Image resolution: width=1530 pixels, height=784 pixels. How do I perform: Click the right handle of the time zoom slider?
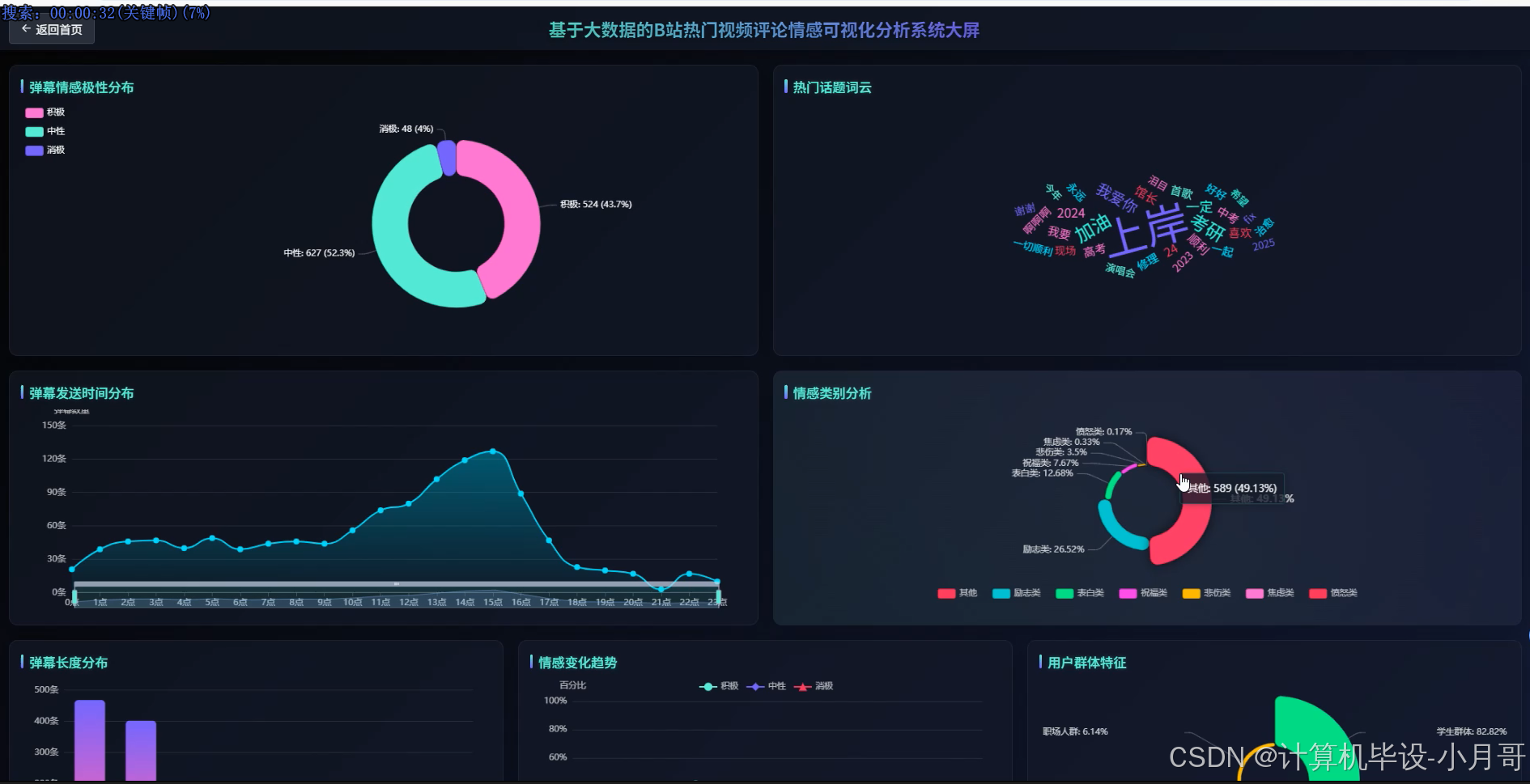(x=718, y=596)
